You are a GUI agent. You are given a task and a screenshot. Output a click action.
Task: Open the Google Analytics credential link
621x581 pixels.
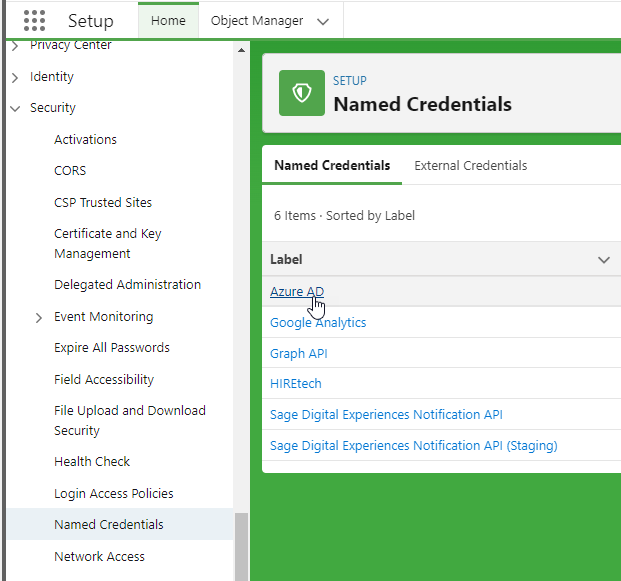point(318,323)
